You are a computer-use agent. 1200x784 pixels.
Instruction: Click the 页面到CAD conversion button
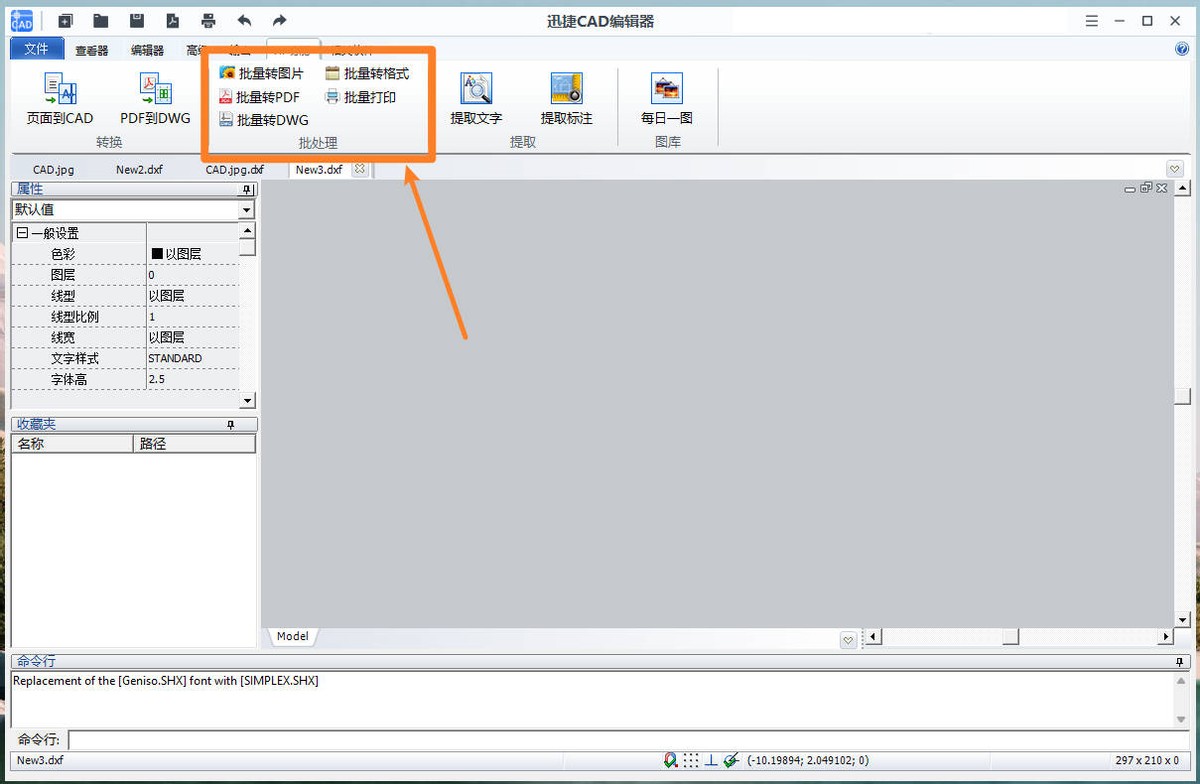59,97
